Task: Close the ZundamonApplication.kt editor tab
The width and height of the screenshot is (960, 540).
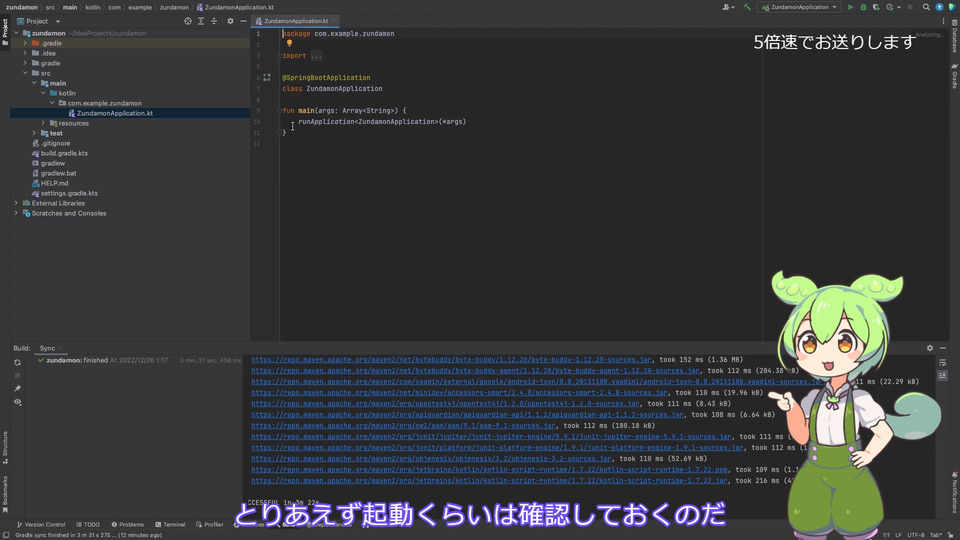Action: (x=334, y=21)
